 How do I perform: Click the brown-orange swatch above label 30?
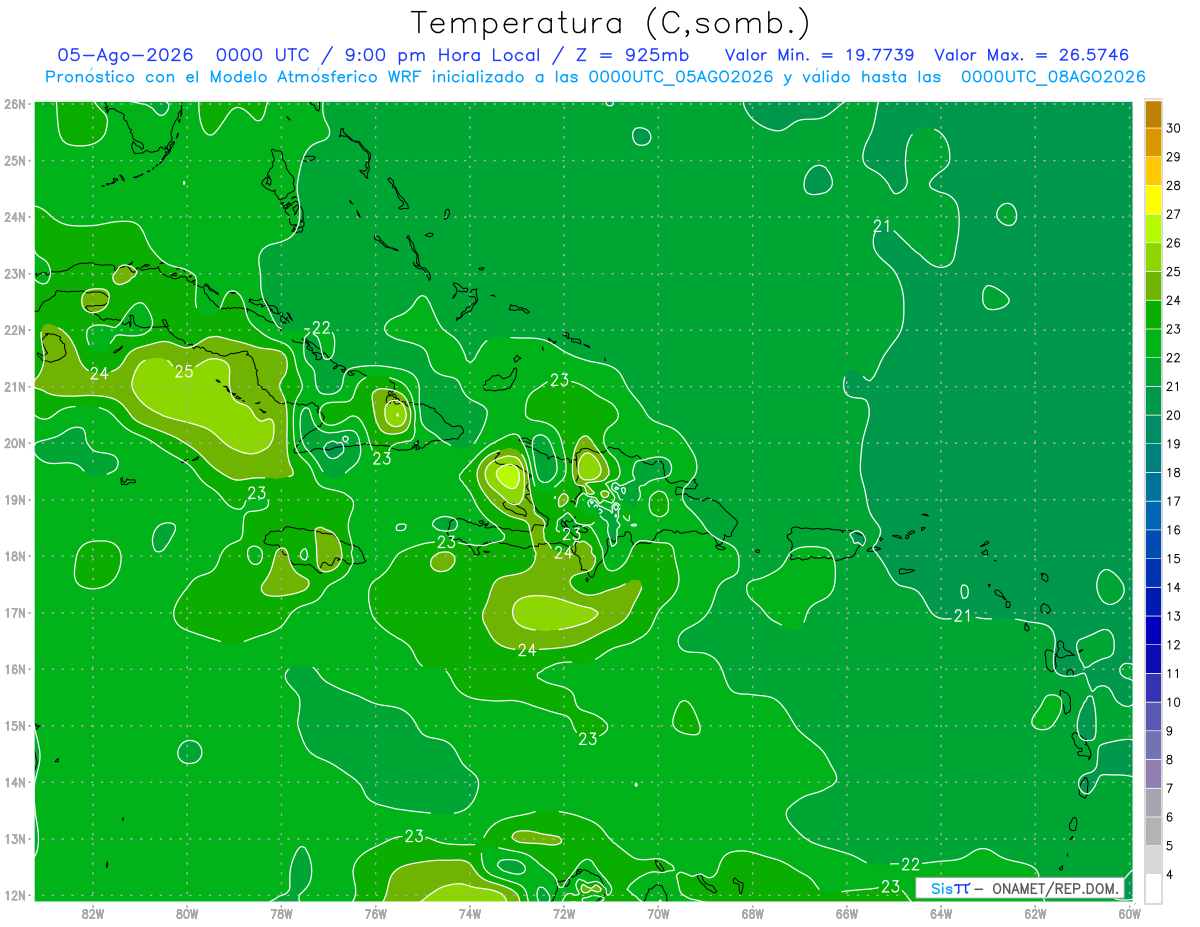1153,114
